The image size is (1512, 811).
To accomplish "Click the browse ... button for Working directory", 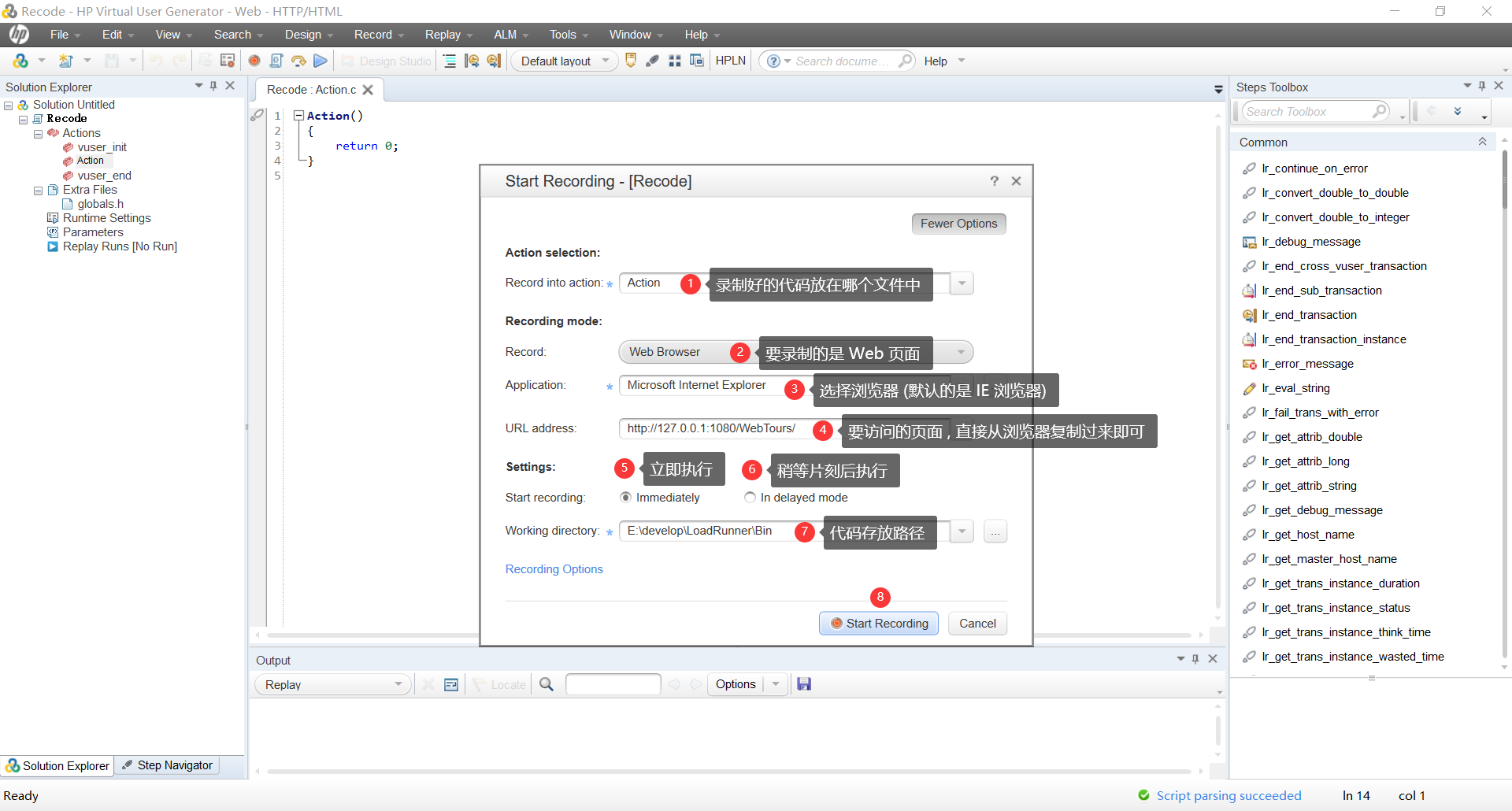I will (x=995, y=531).
